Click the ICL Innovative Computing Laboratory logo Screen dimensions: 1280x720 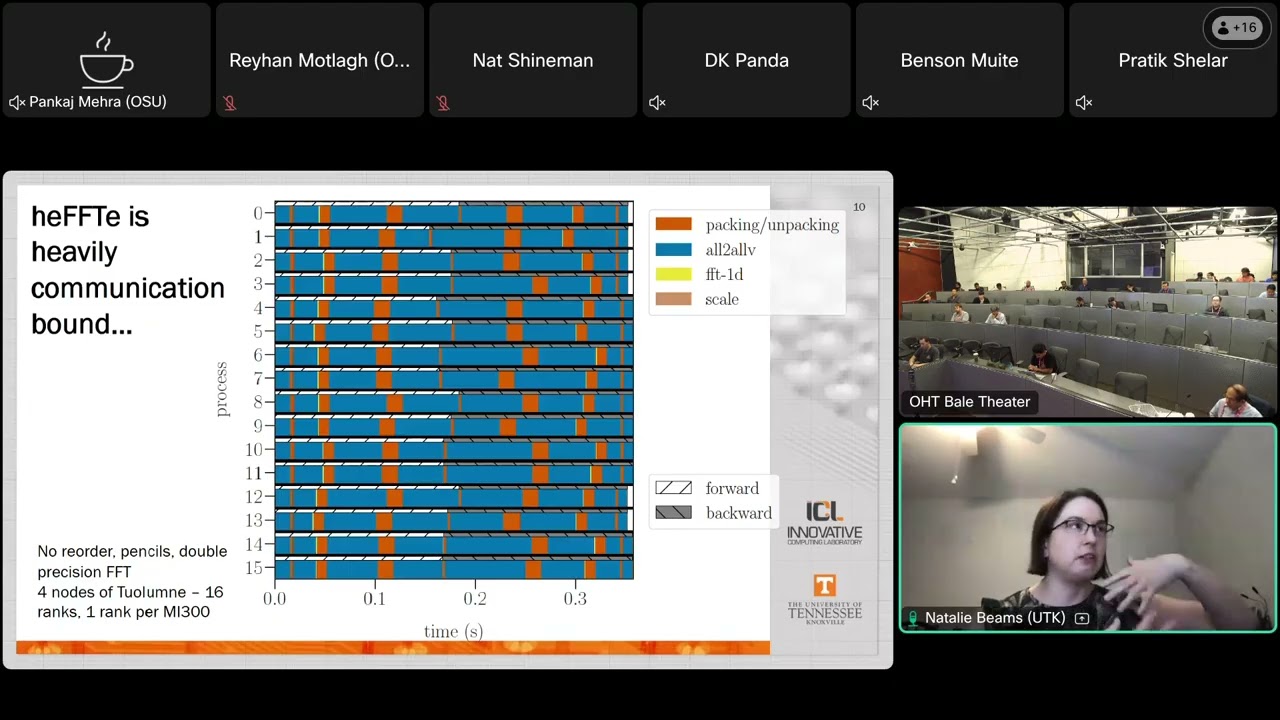pos(824,523)
